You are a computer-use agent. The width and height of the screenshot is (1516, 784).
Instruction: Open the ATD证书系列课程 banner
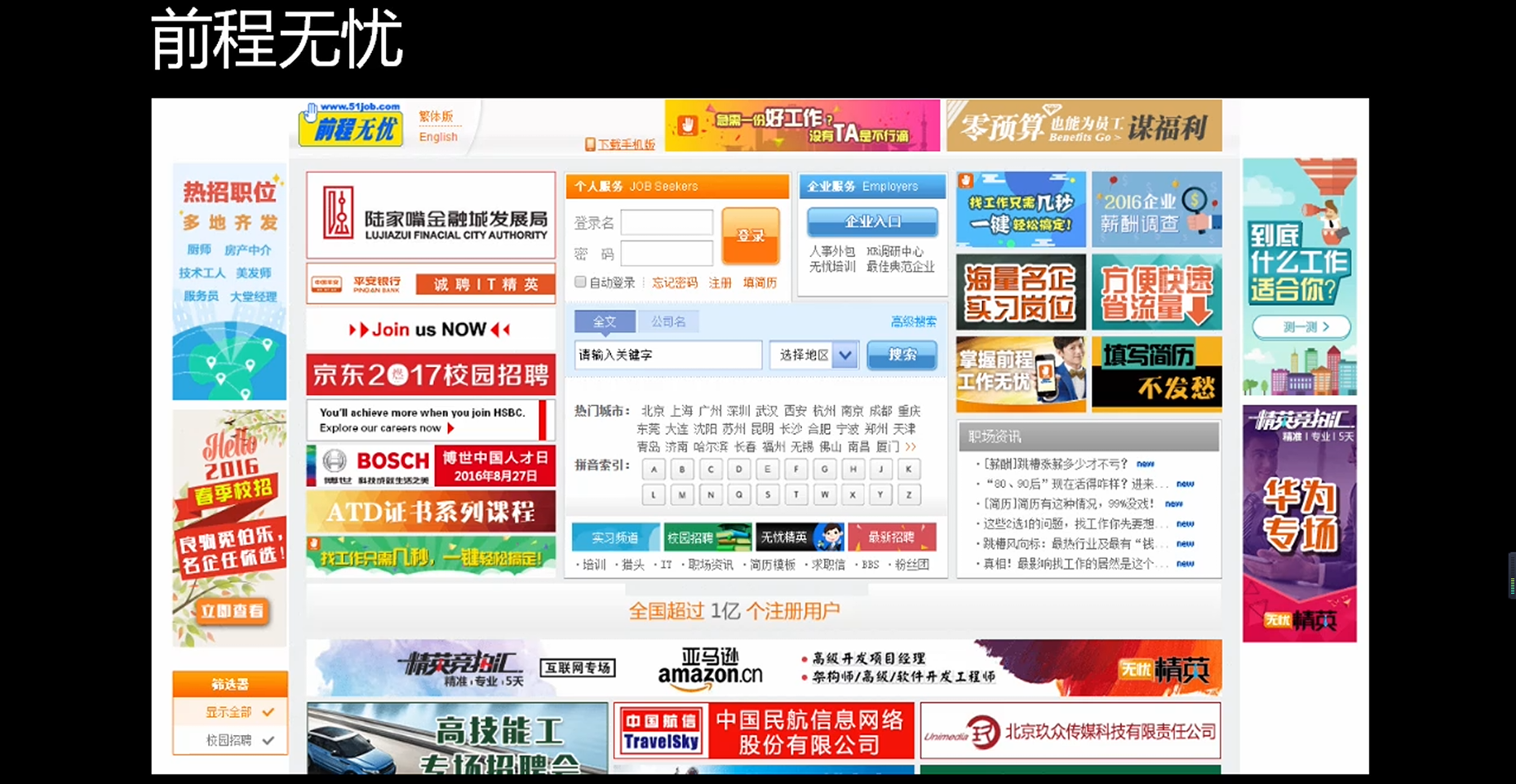tap(431, 511)
